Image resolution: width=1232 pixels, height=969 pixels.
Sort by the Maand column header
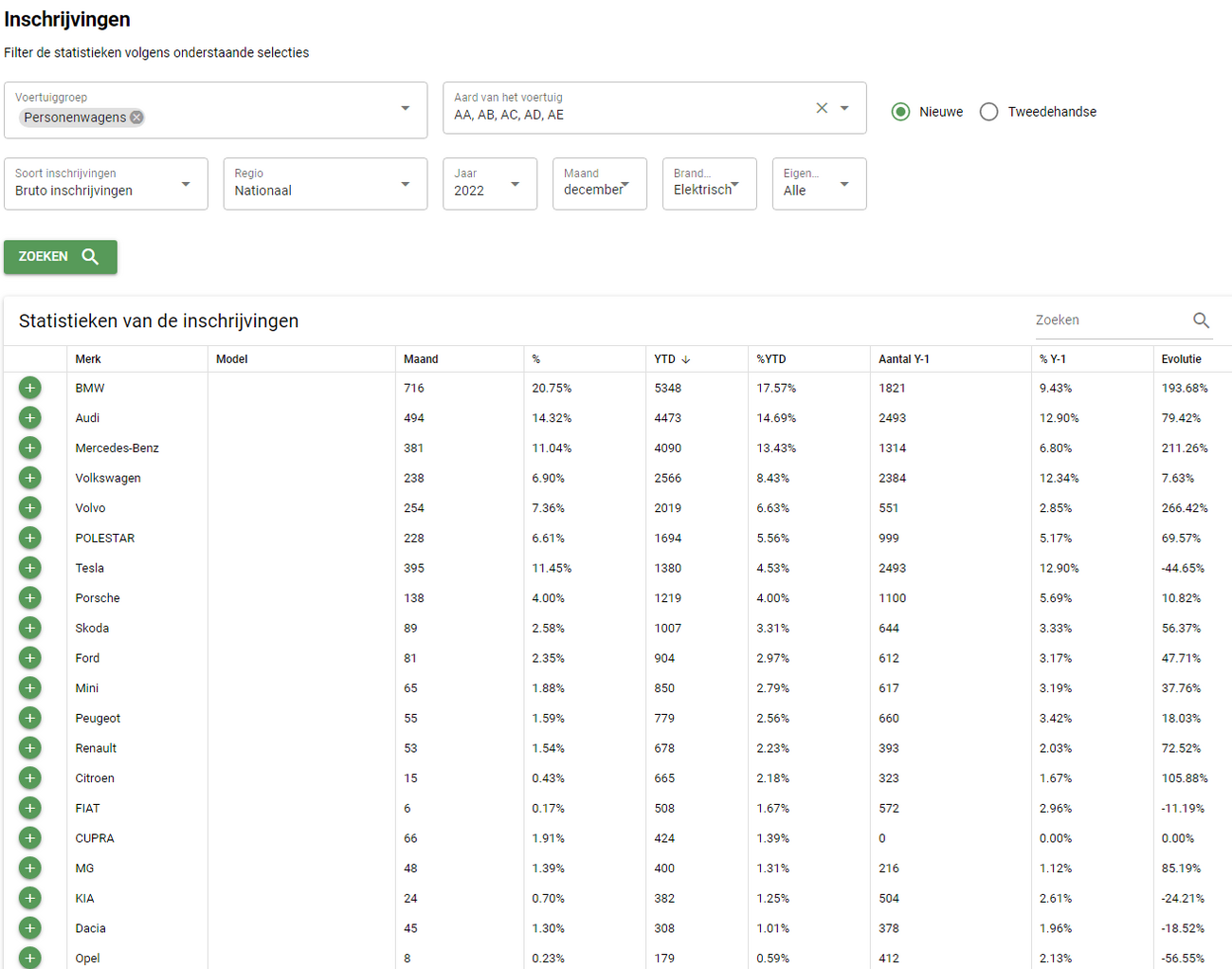coord(421,359)
